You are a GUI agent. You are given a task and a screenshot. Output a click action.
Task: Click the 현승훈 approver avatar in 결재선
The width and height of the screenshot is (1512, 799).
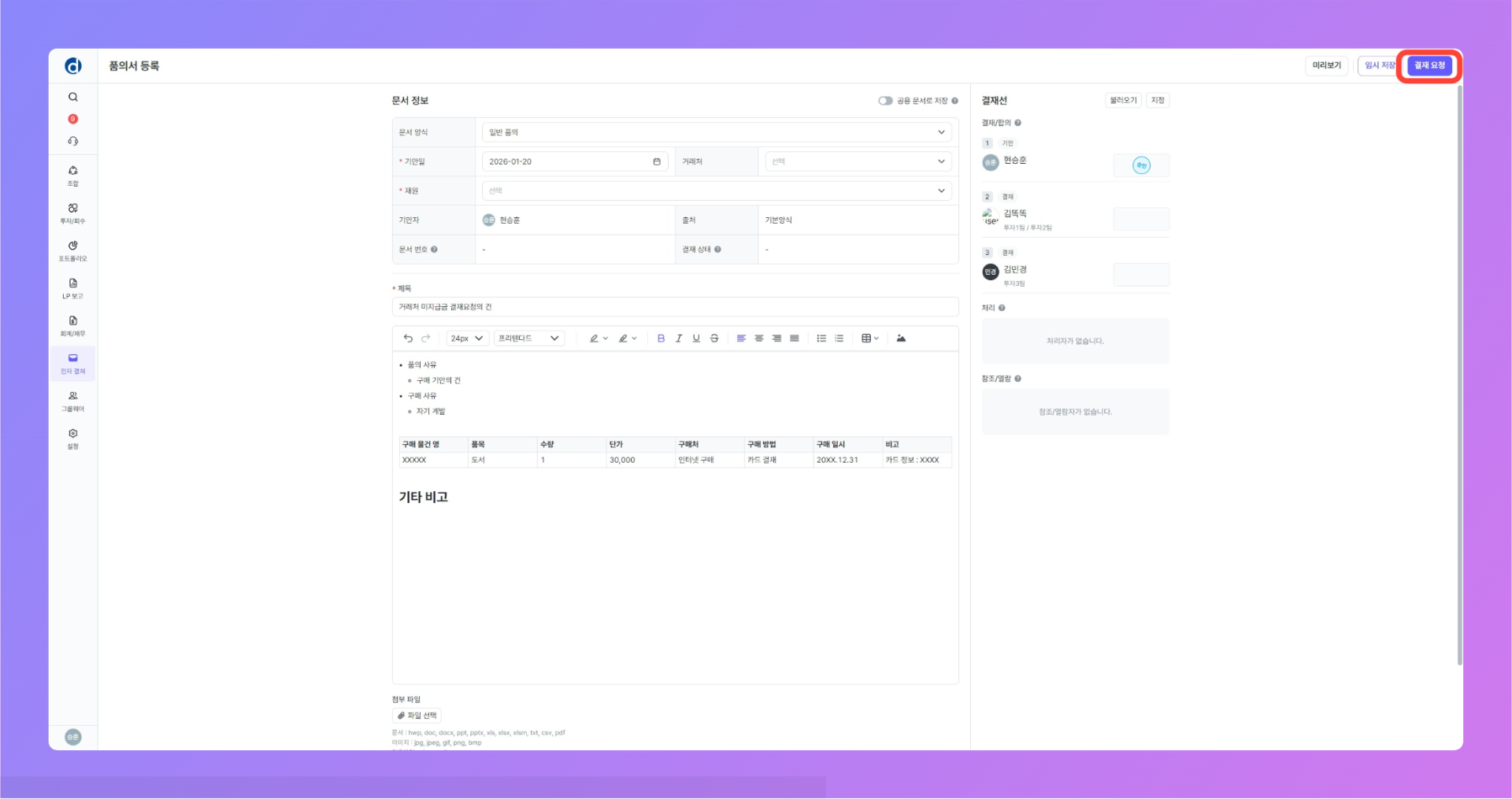tap(991, 162)
